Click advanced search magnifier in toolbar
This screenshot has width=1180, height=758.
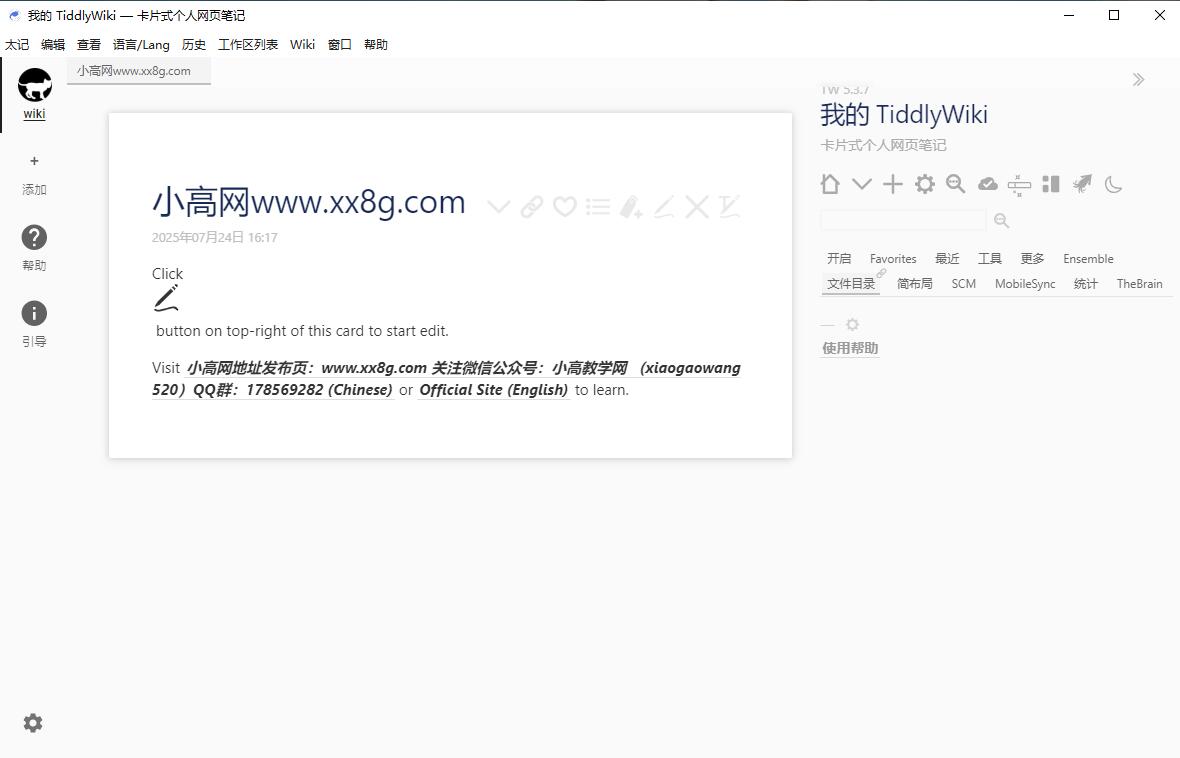pyautogui.click(x=956, y=184)
